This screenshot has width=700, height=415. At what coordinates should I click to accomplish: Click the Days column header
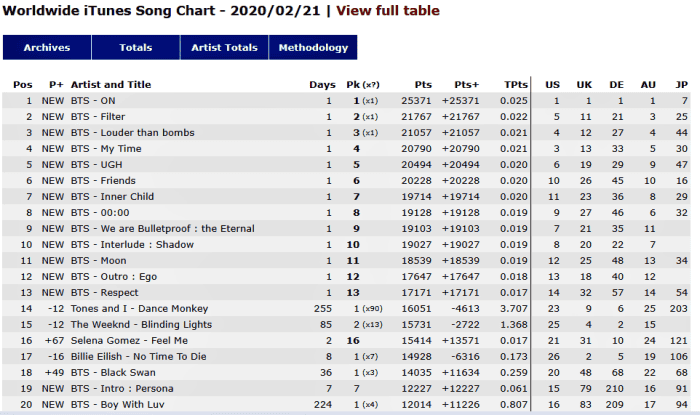coord(322,85)
